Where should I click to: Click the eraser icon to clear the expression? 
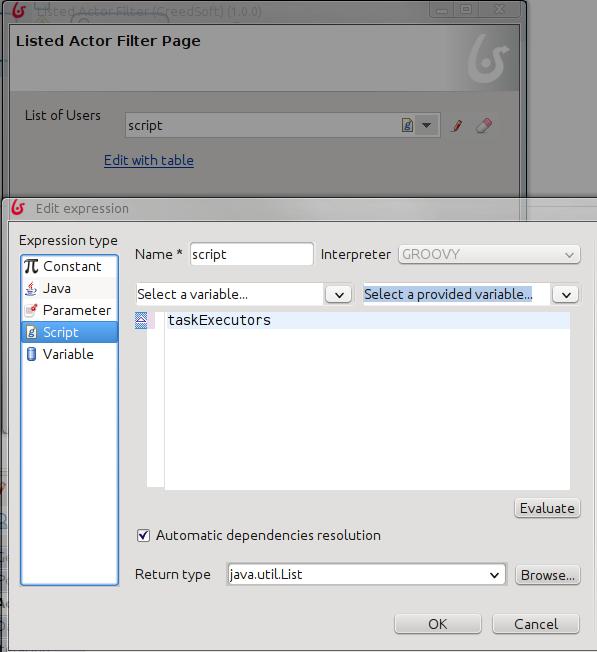484,125
